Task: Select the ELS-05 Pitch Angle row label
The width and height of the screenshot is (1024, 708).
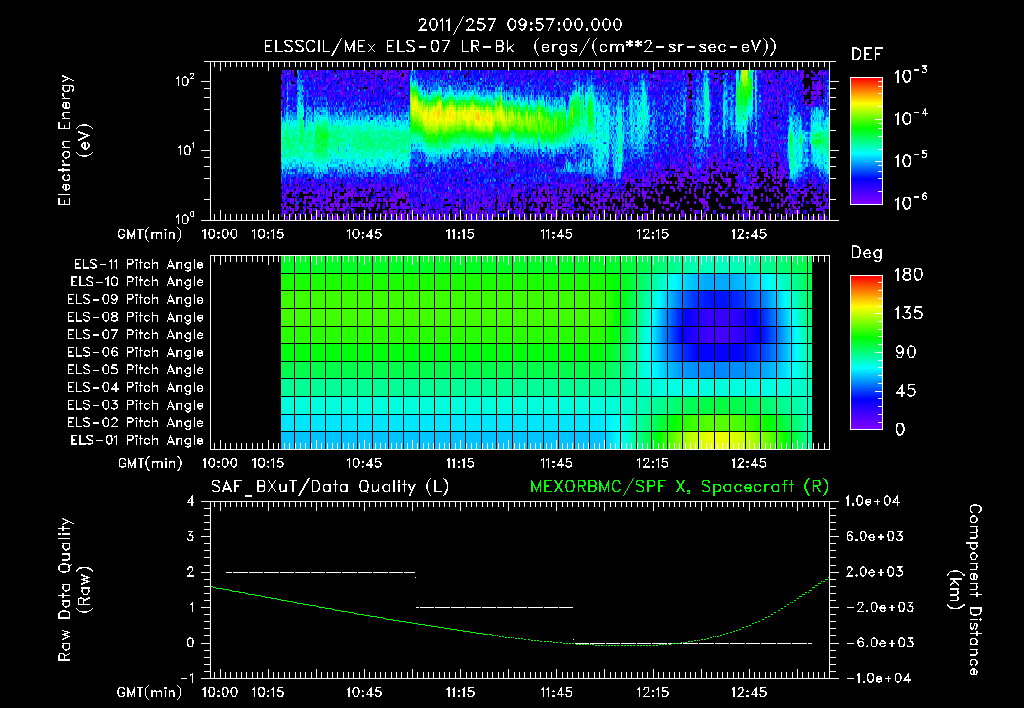Action: tap(135, 370)
